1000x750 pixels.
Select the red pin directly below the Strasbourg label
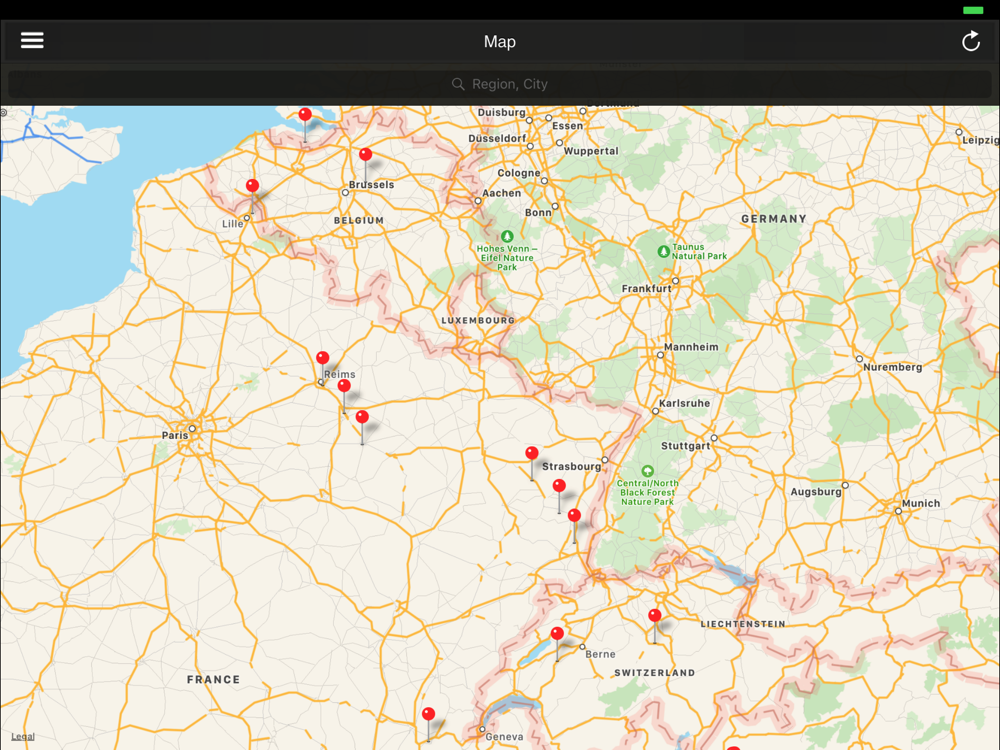(x=559, y=486)
